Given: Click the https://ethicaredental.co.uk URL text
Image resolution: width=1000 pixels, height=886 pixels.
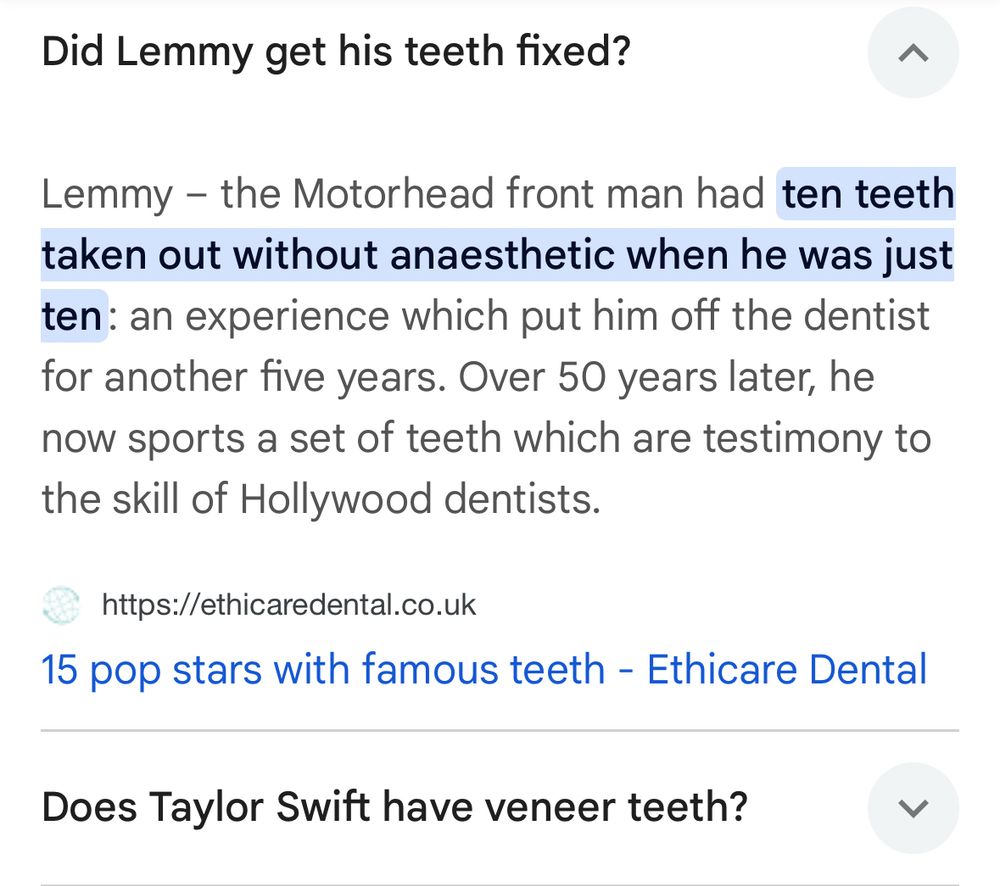Looking at the screenshot, I should pos(288,602).
